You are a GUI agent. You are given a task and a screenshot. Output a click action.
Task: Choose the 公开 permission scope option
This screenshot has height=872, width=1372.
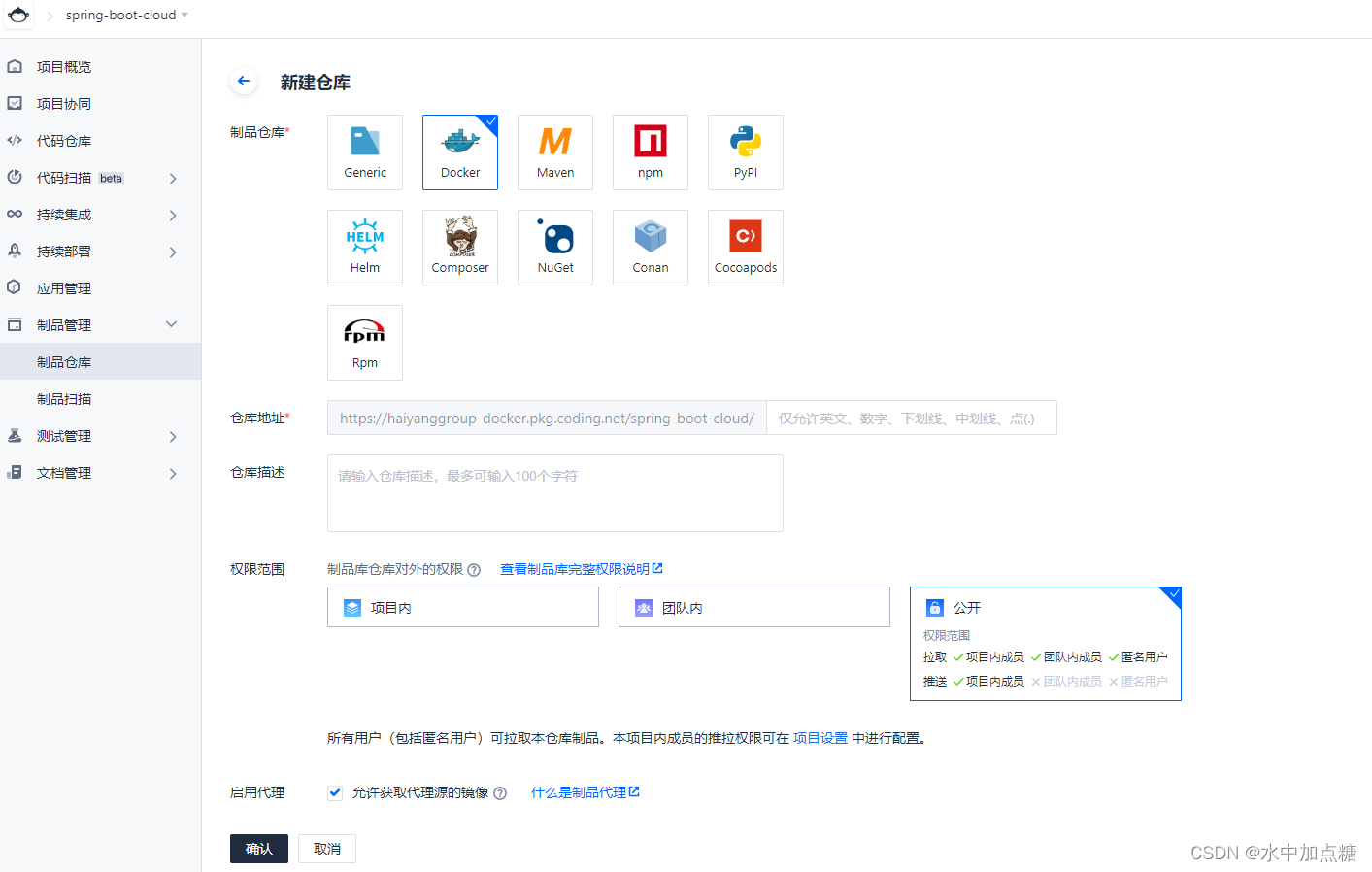[x=1046, y=644]
